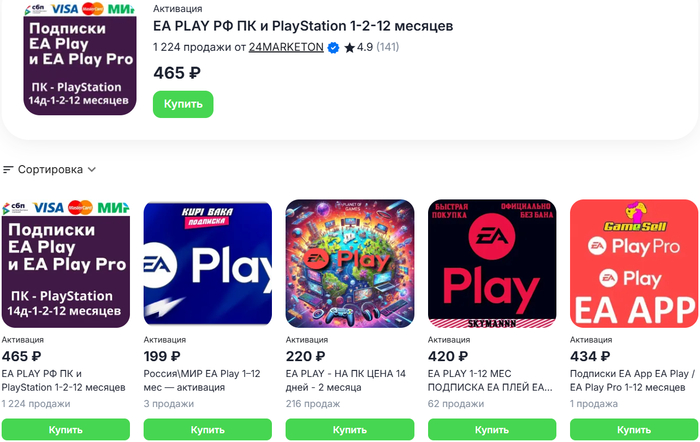The image size is (700, 442).
Task: Click the 141 reviews count
Action: tap(387, 47)
